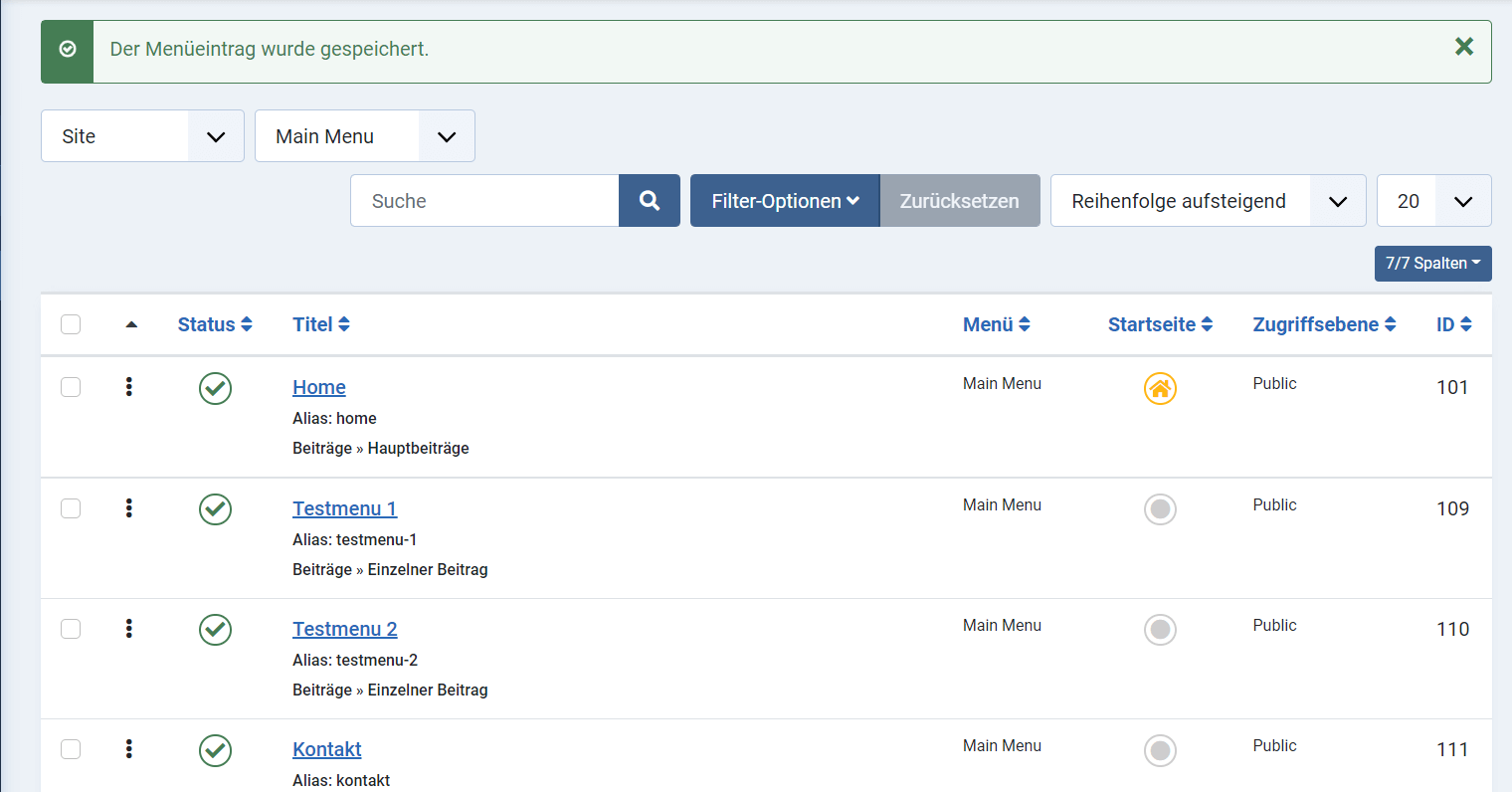The image size is (1512, 792).
Task: Click 'Einzelner Beitrag' type under Testmenu 1
Action: [x=428, y=570]
